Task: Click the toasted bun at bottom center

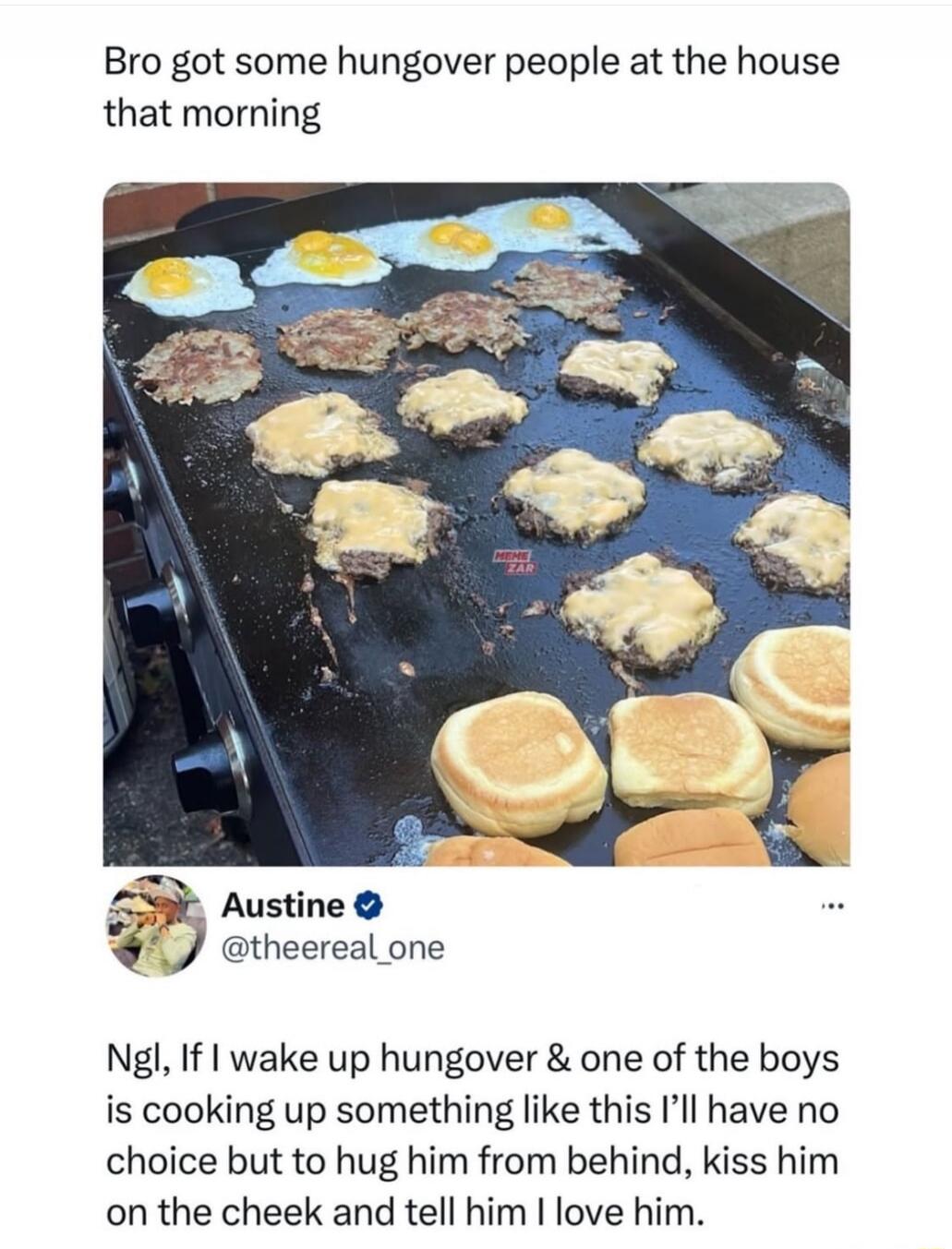Action: coord(519,763)
